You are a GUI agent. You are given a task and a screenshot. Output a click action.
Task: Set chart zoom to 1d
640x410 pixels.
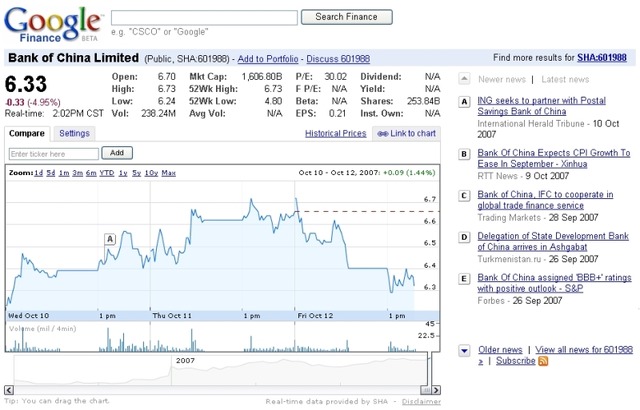pos(38,173)
